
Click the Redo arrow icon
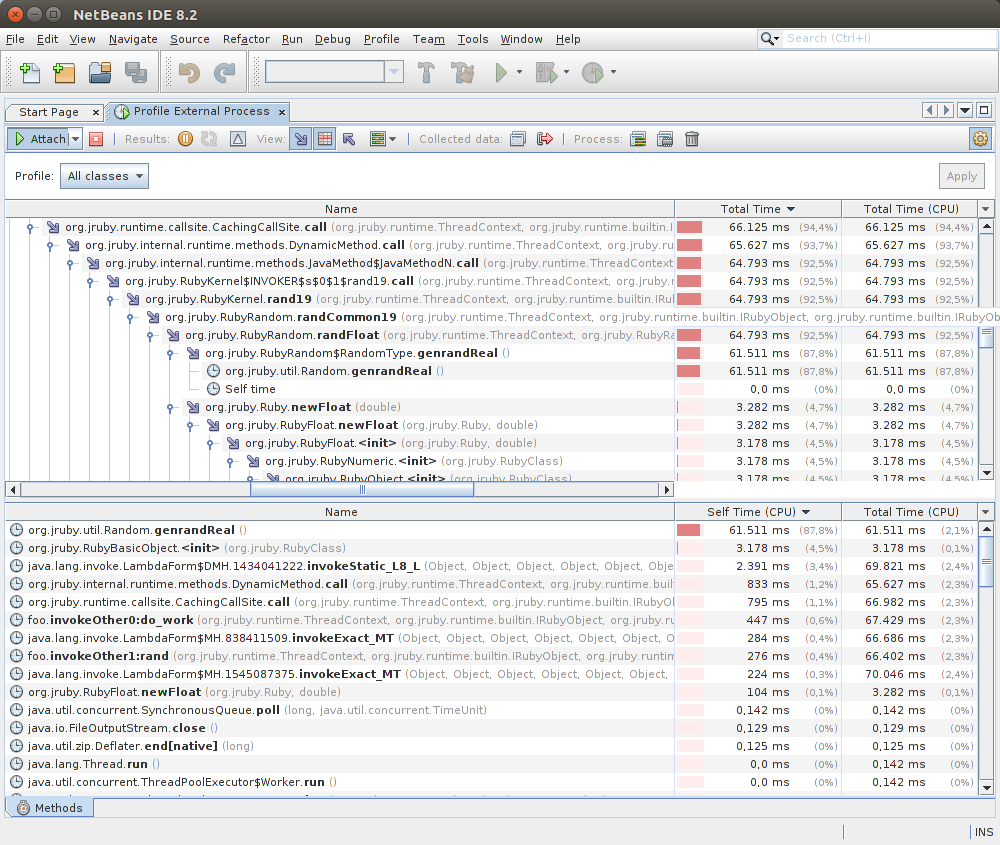pos(224,73)
